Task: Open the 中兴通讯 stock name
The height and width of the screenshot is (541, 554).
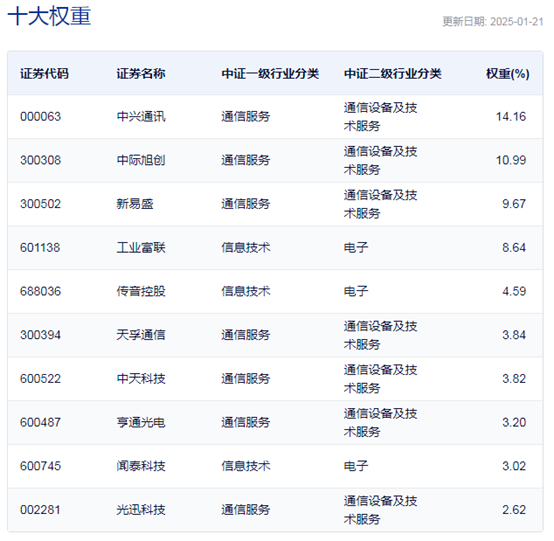Action: point(141,117)
